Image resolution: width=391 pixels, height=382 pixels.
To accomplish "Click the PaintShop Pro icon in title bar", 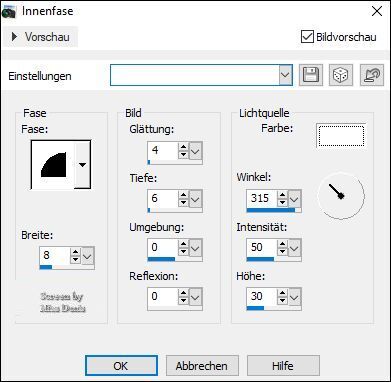I will click(x=9, y=11).
